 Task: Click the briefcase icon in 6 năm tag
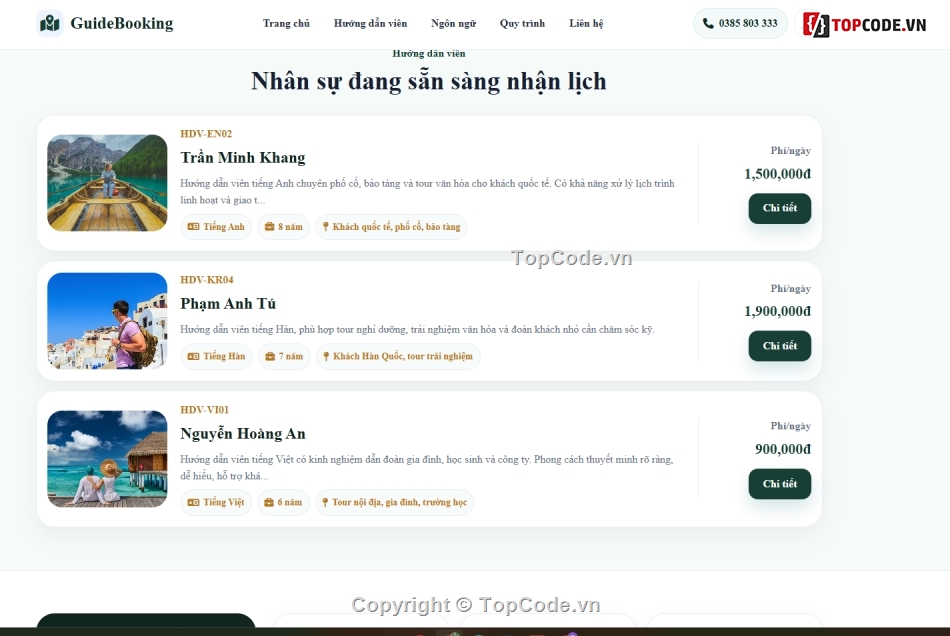tap(269, 503)
